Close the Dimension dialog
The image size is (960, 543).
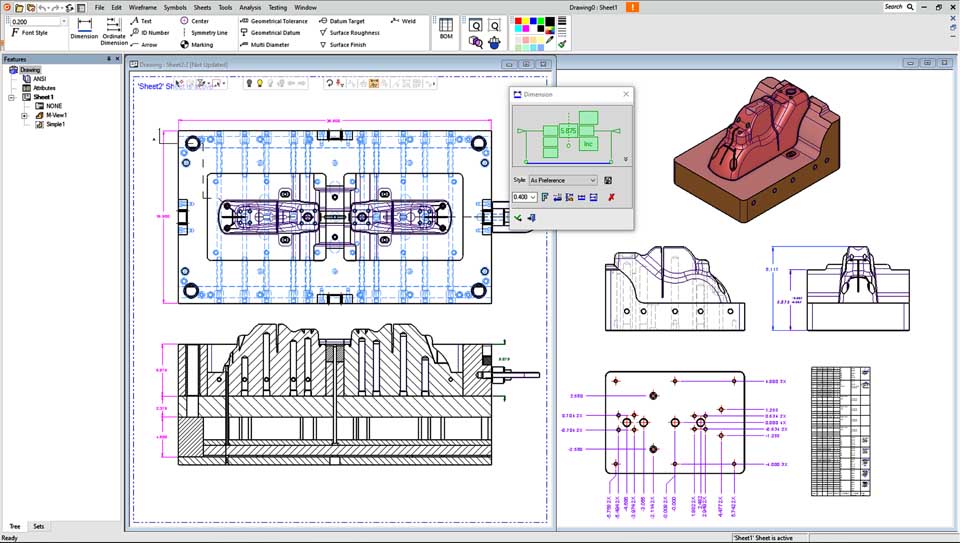(626, 94)
